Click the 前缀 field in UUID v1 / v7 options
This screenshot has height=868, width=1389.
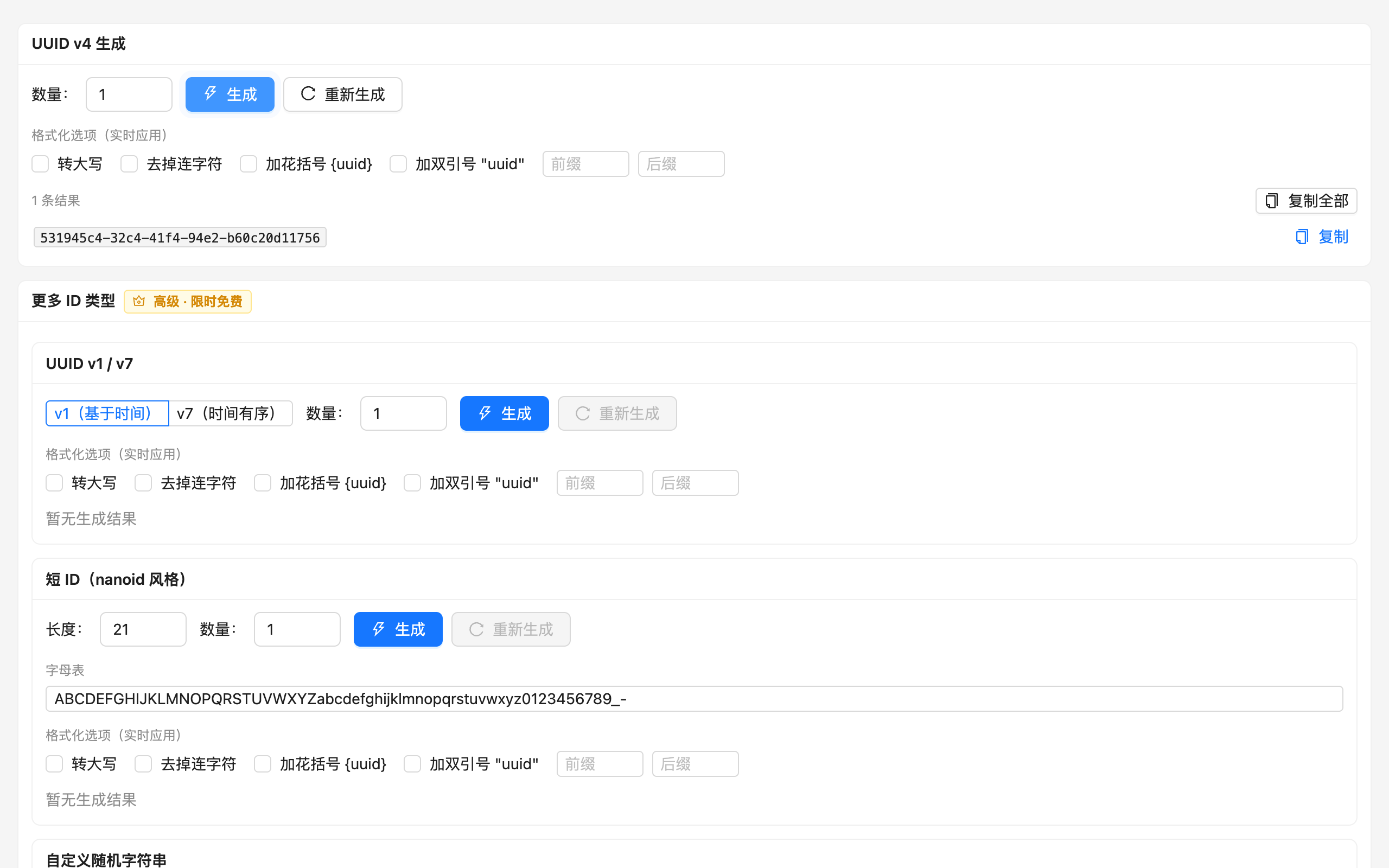[x=600, y=483]
